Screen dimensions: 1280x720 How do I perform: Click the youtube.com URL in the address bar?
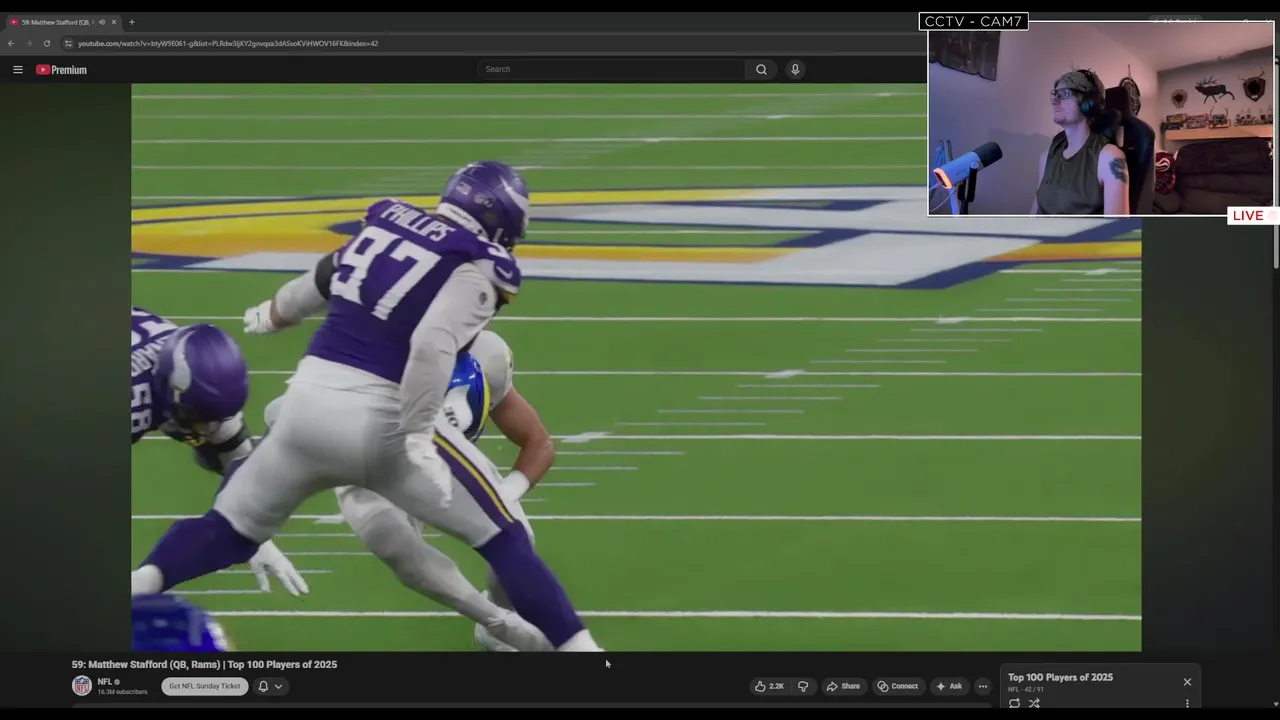(228, 43)
